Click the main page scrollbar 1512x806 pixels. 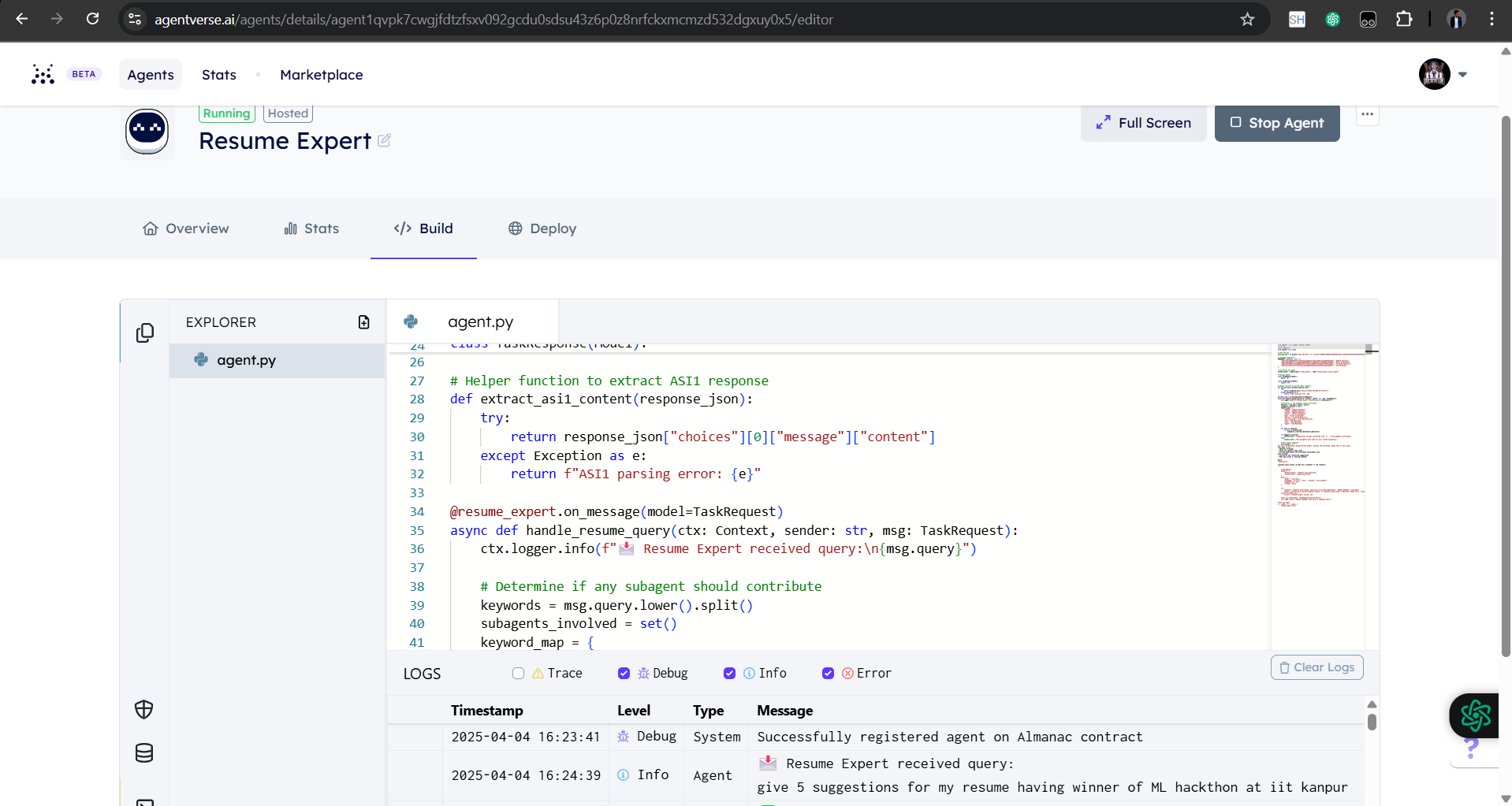point(1506,386)
